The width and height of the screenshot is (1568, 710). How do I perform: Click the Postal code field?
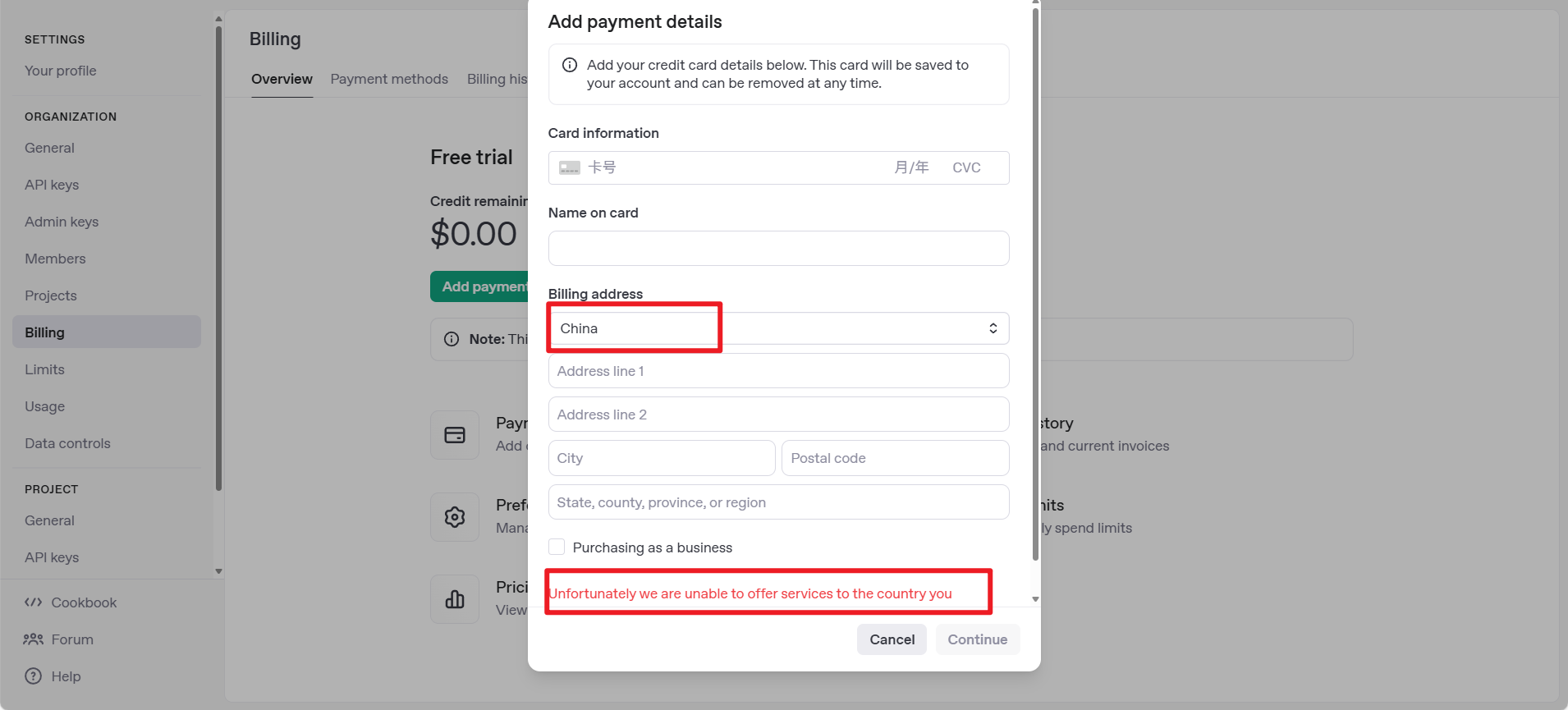coord(895,458)
